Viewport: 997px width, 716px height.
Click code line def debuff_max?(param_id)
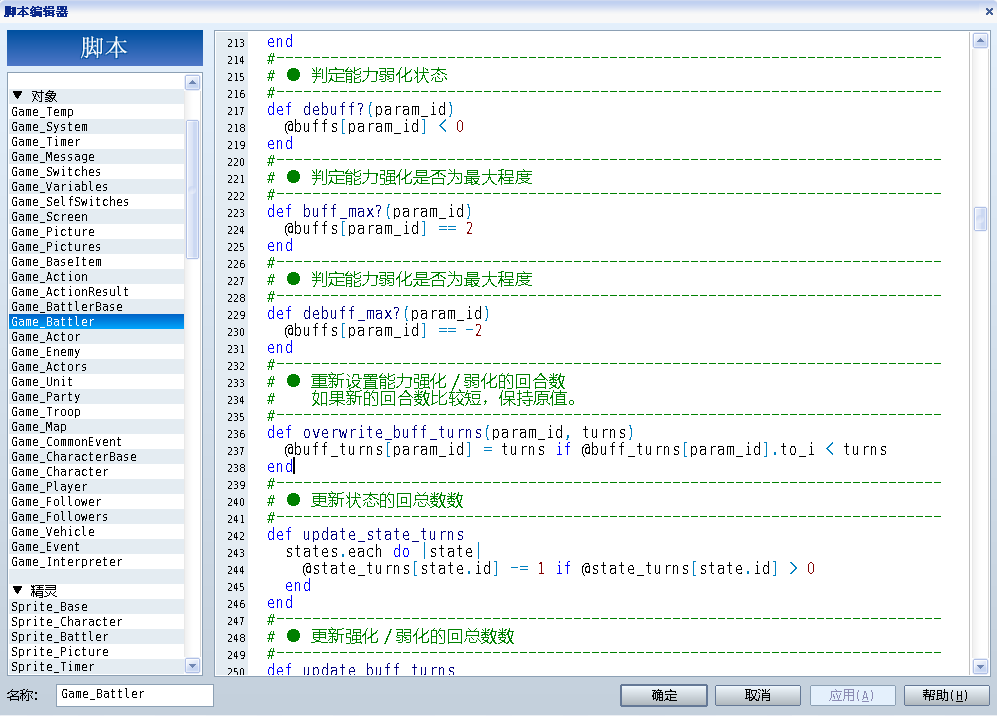click(378, 313)
